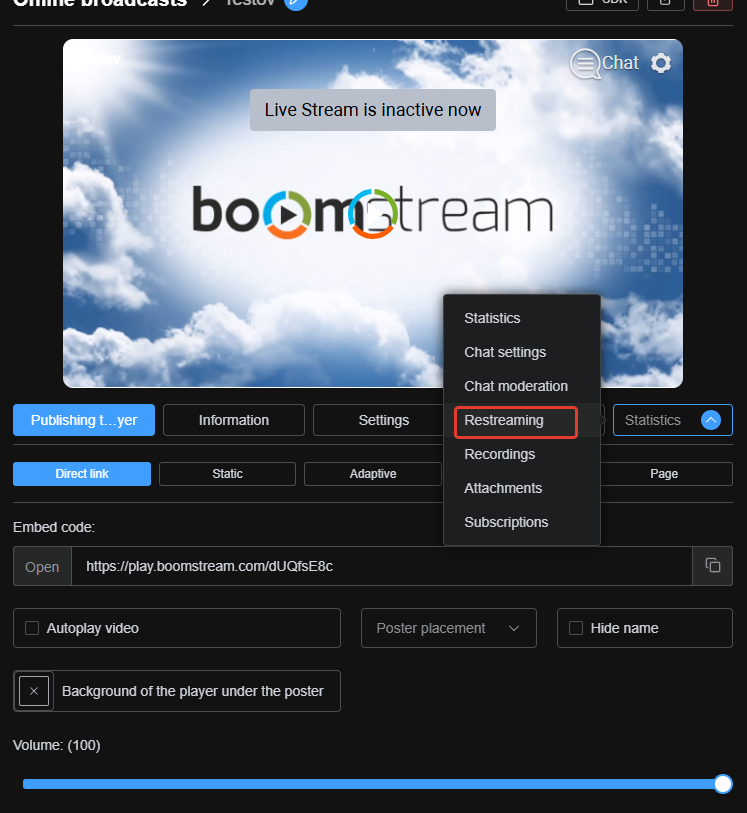Click the Volume slider handle
The width and height of the screenshot is (747, 813).
tap(723, 783)
